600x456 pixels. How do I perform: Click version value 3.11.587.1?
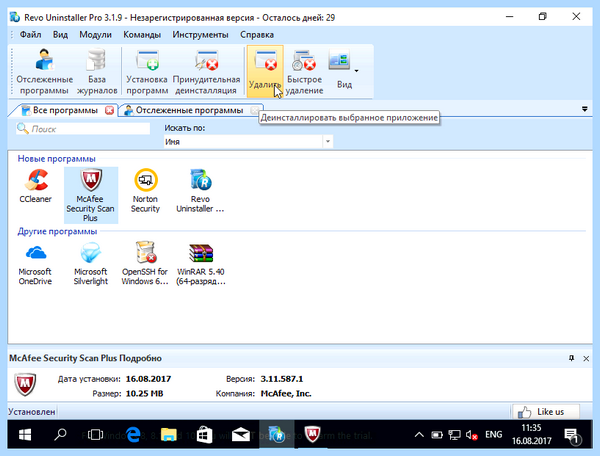coord(282,379)
